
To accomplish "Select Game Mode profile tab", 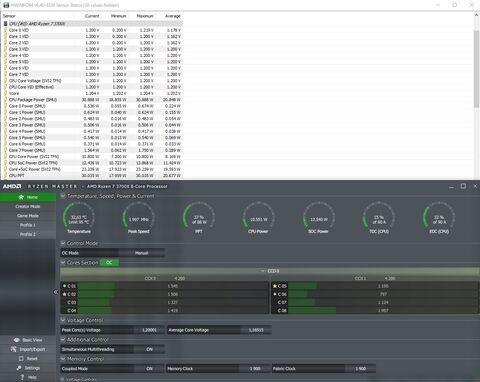I will pos(28,216).
